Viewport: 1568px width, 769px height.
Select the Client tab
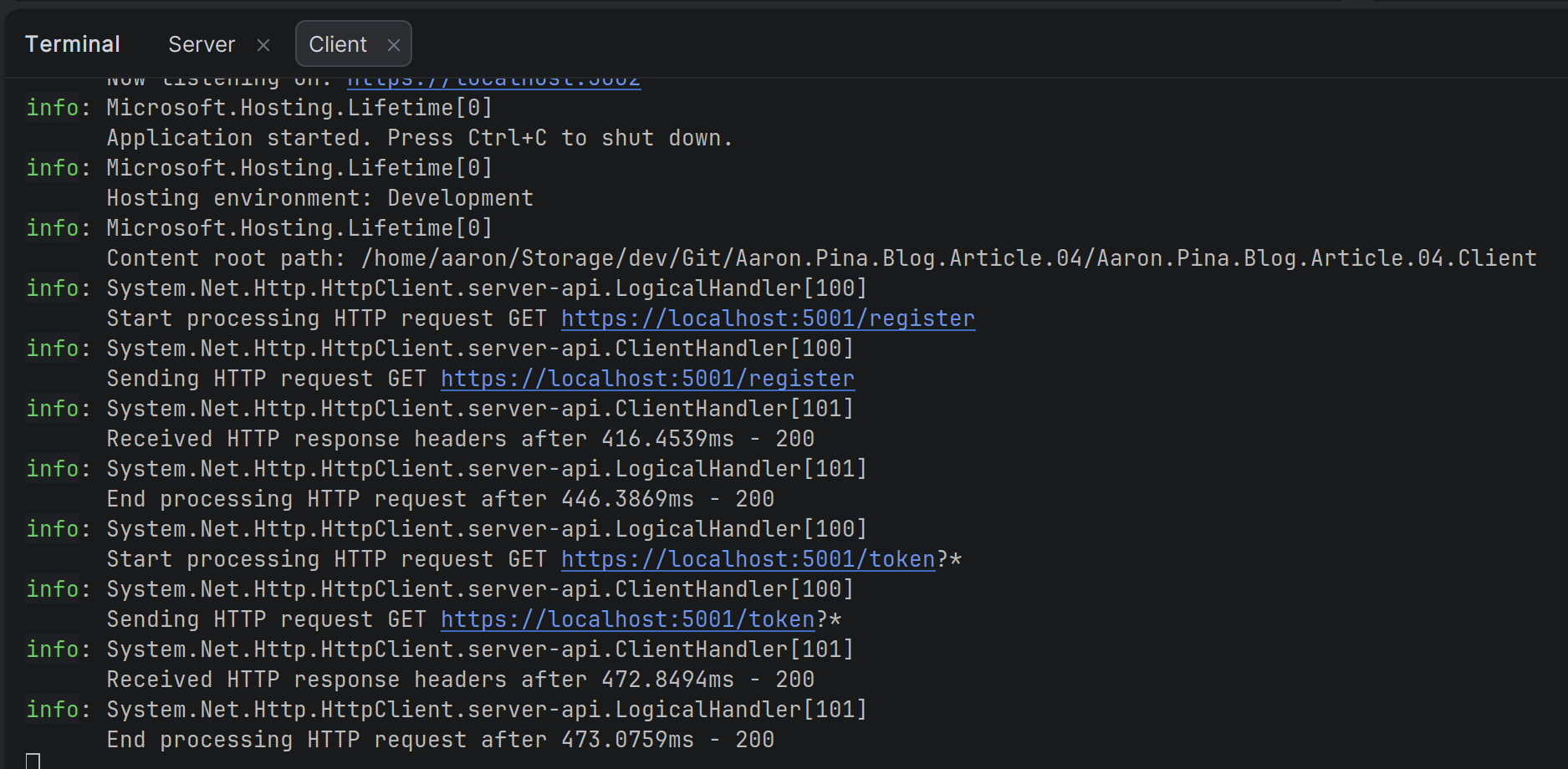coord(338,44)
